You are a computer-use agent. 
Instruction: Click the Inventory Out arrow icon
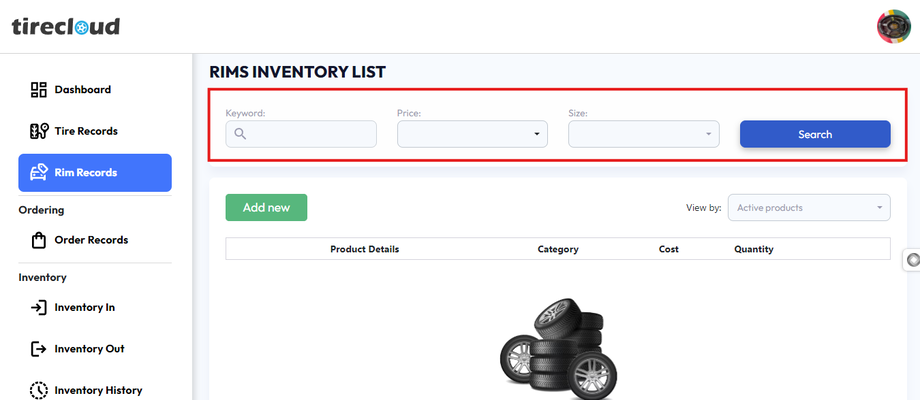(39, 349)
